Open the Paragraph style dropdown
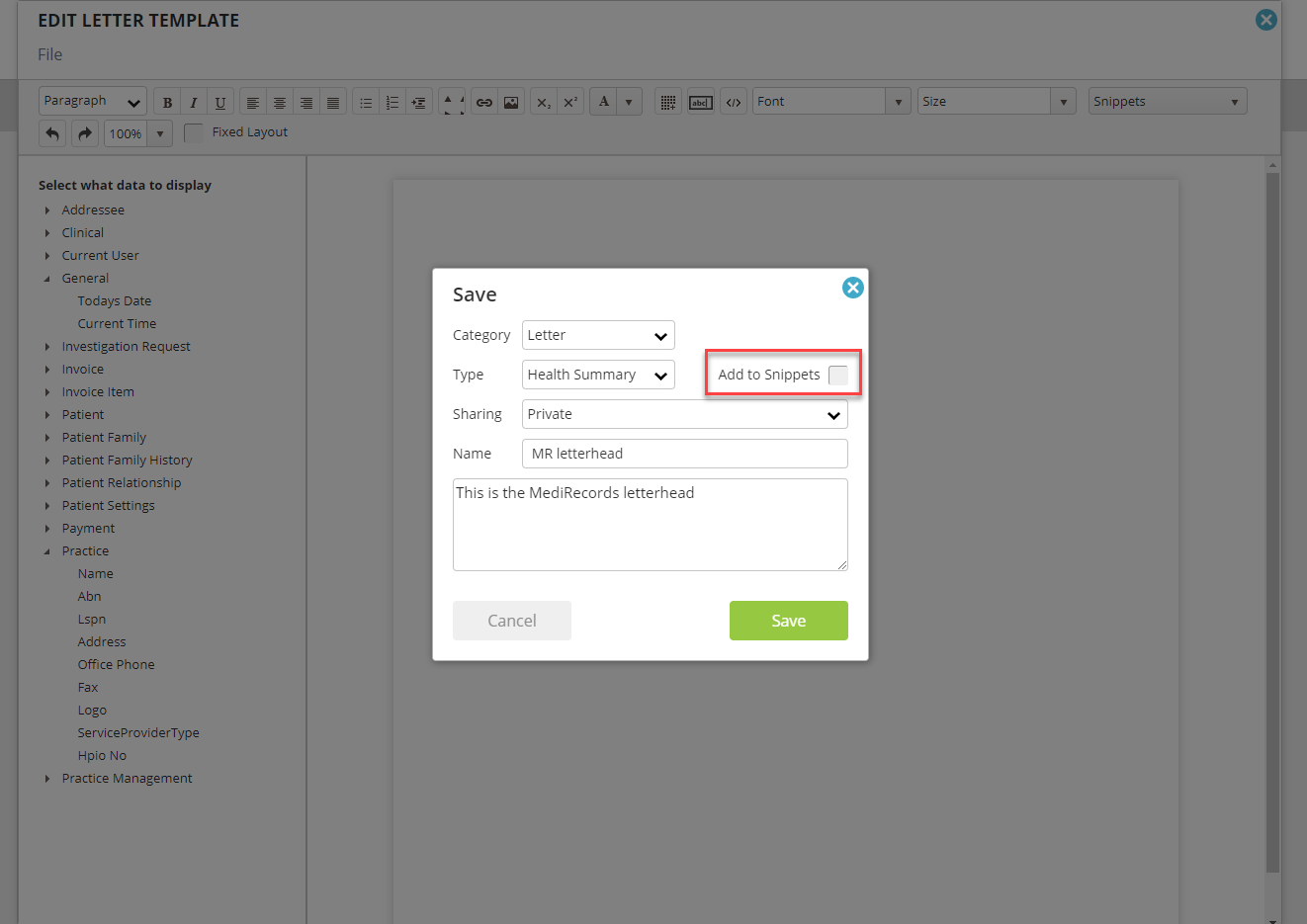 point(93,102)
